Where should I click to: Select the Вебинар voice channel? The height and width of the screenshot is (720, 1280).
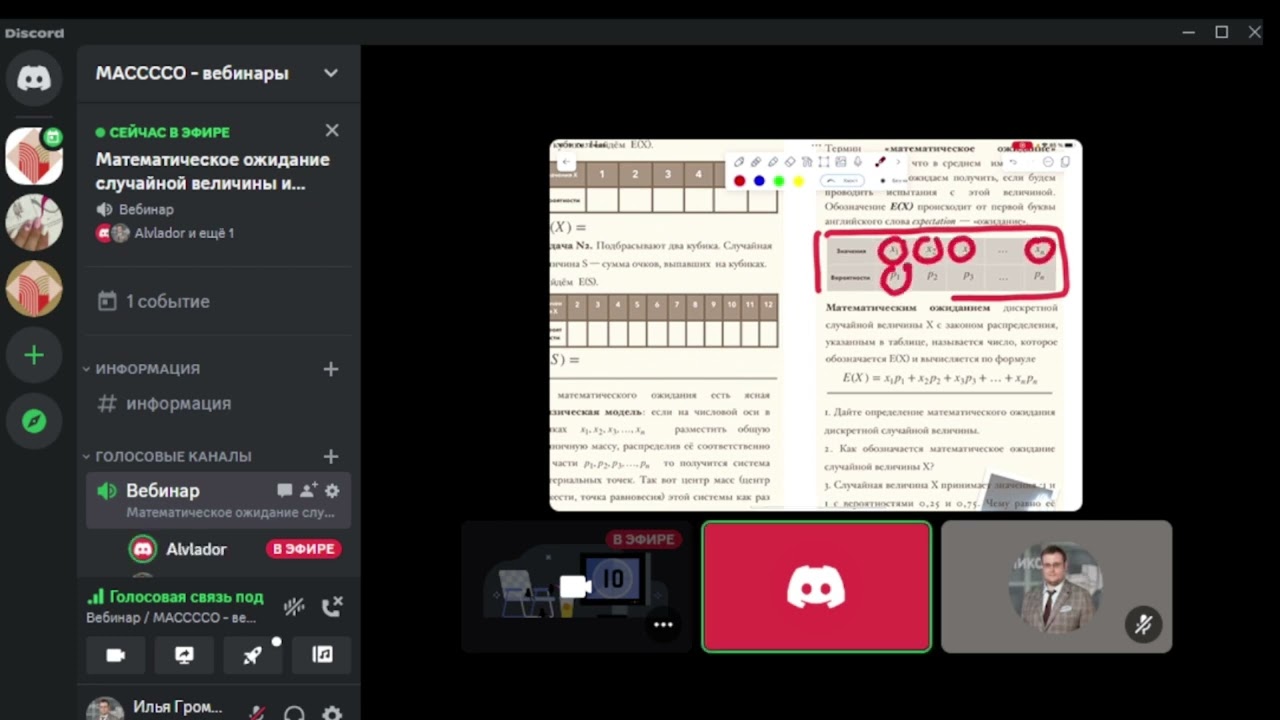218,499
